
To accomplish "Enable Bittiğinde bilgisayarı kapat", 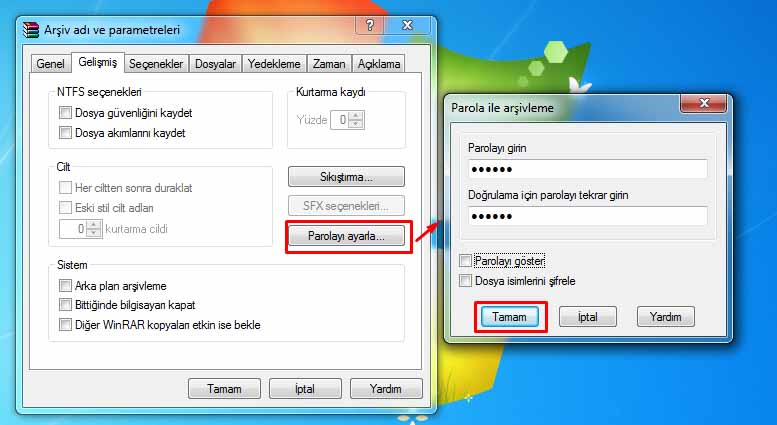I will click(x=65, y=305).
